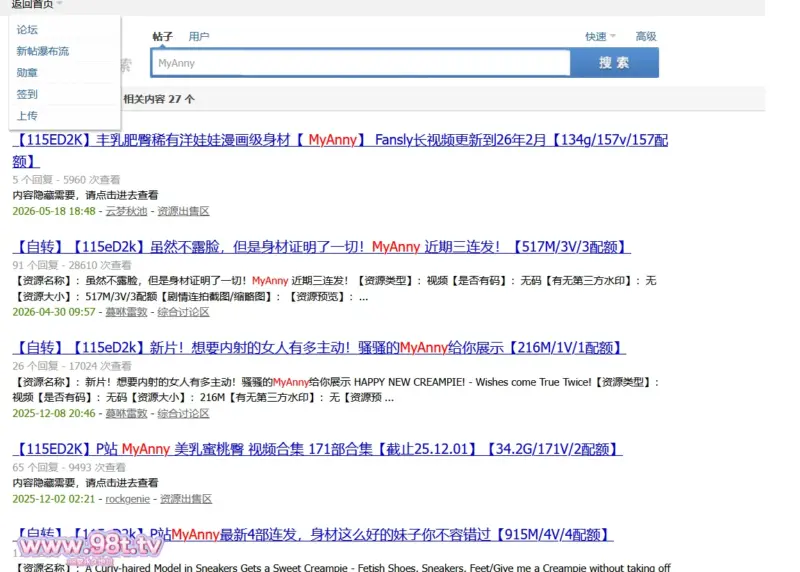Click the 5 个回复 - 5960 次查看 text
This screenshot has height=572, width=800.
(66, 180)
